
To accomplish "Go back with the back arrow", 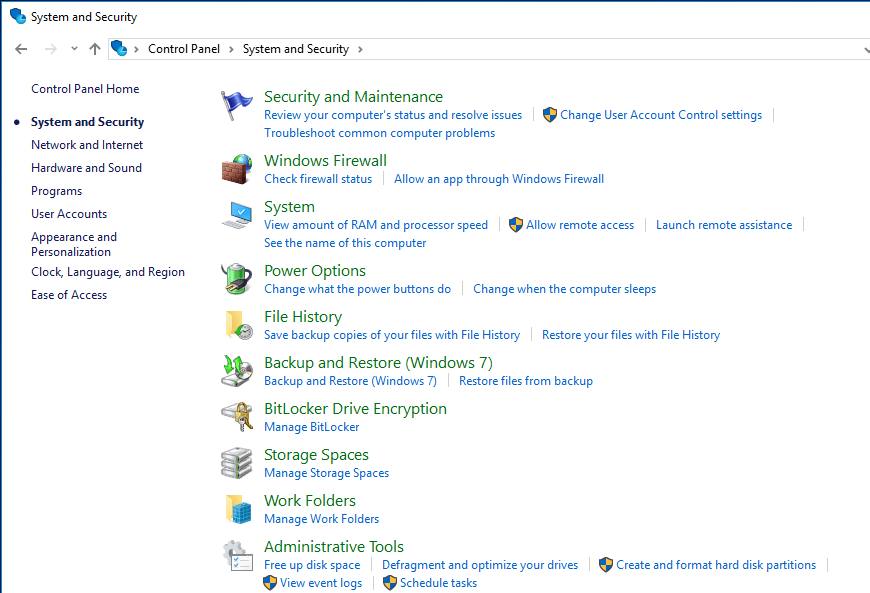I will (21, 49).
